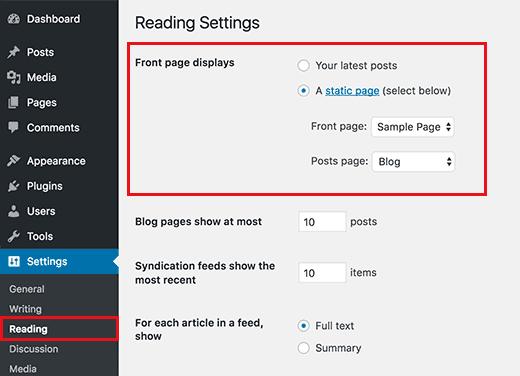Click the Posts pushpin icon

pyautogui.click(x=14, y=52)
